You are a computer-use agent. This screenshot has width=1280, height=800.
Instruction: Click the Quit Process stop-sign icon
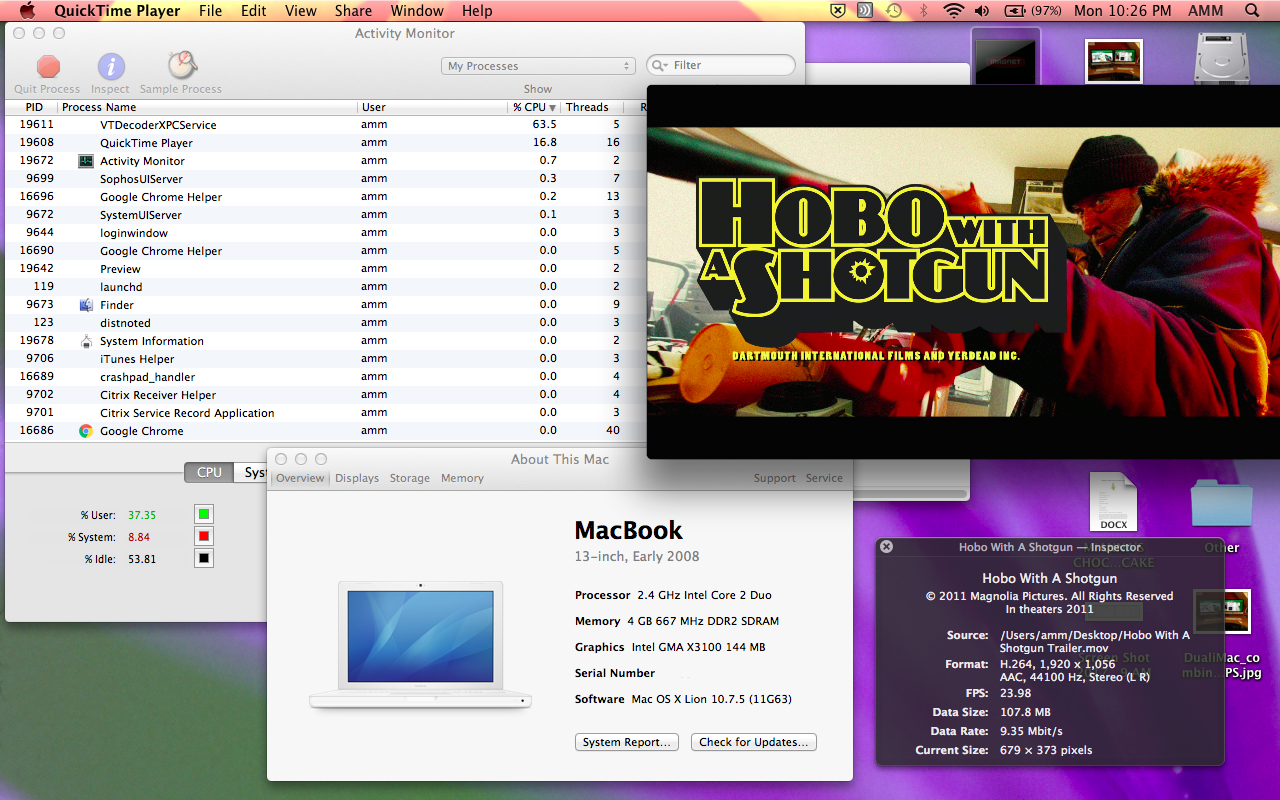47,66
